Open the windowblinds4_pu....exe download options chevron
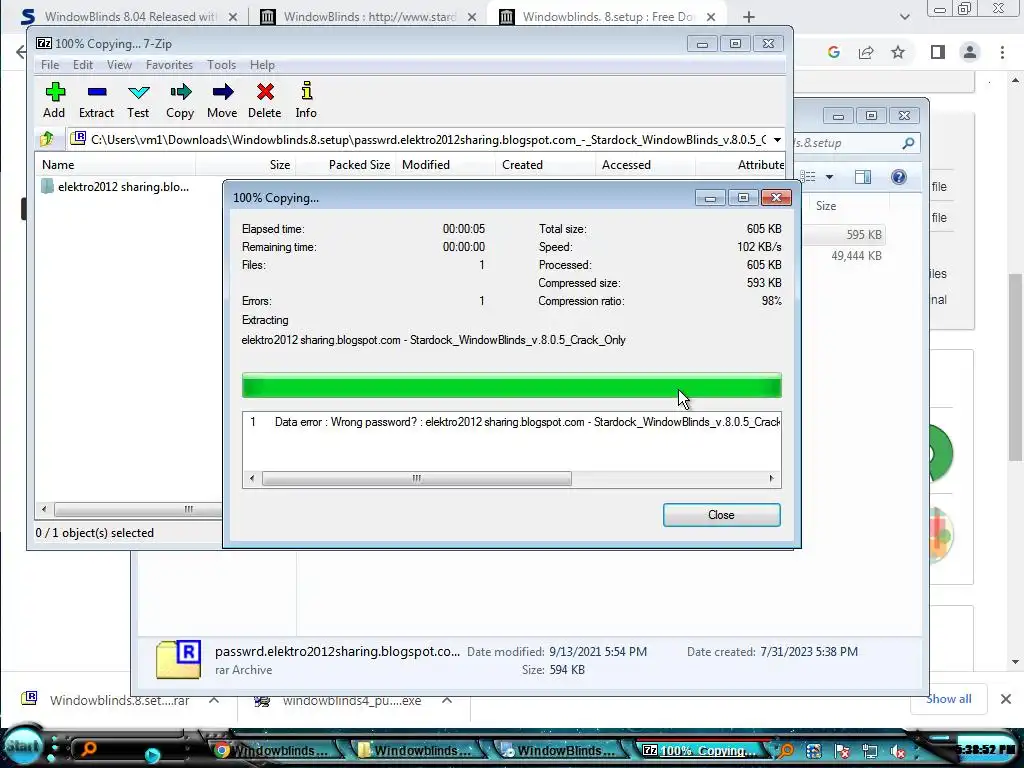The width and height of the screenshot is (1024, 768). coord(447,700)
